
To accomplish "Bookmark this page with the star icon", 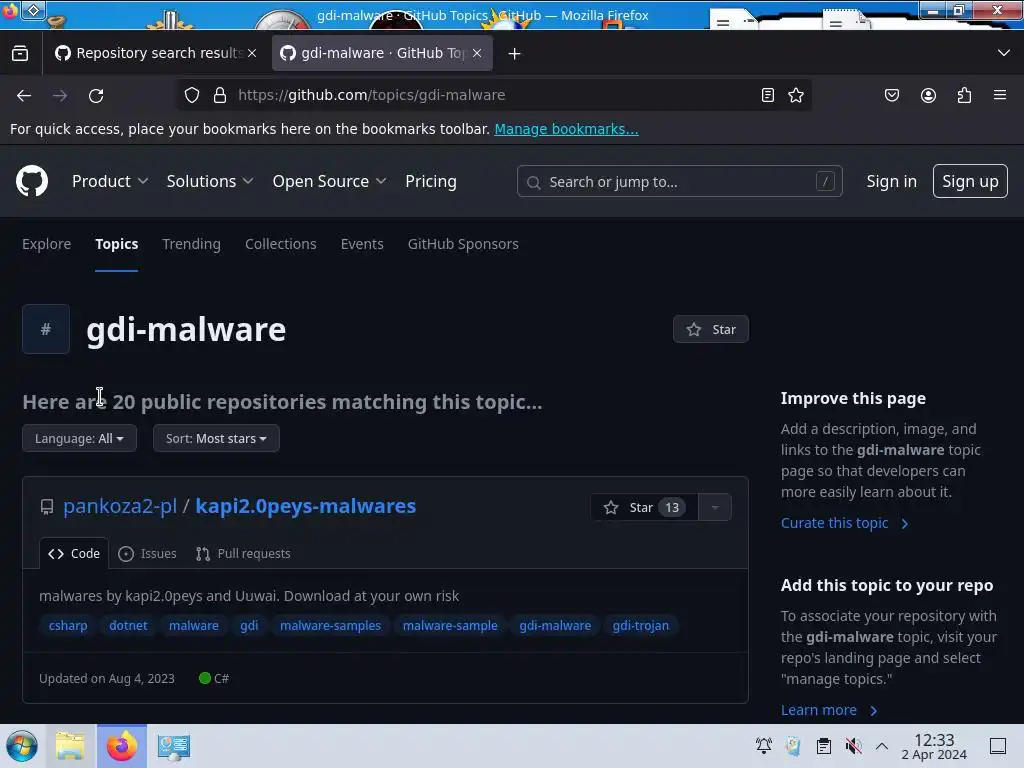I will (795, 95).
